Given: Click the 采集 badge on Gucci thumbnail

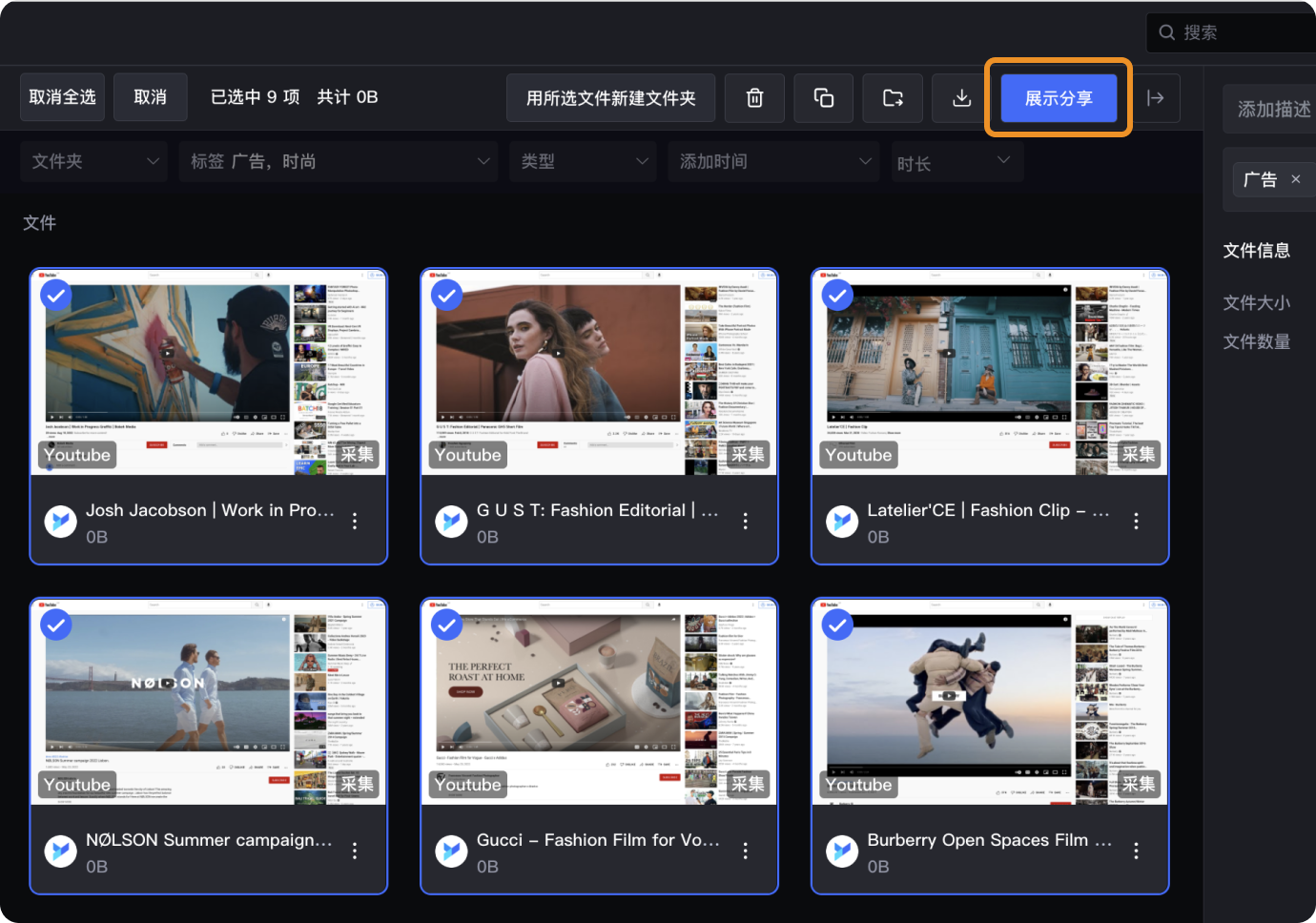Looking at the screenshot, I should coord(748,785).
